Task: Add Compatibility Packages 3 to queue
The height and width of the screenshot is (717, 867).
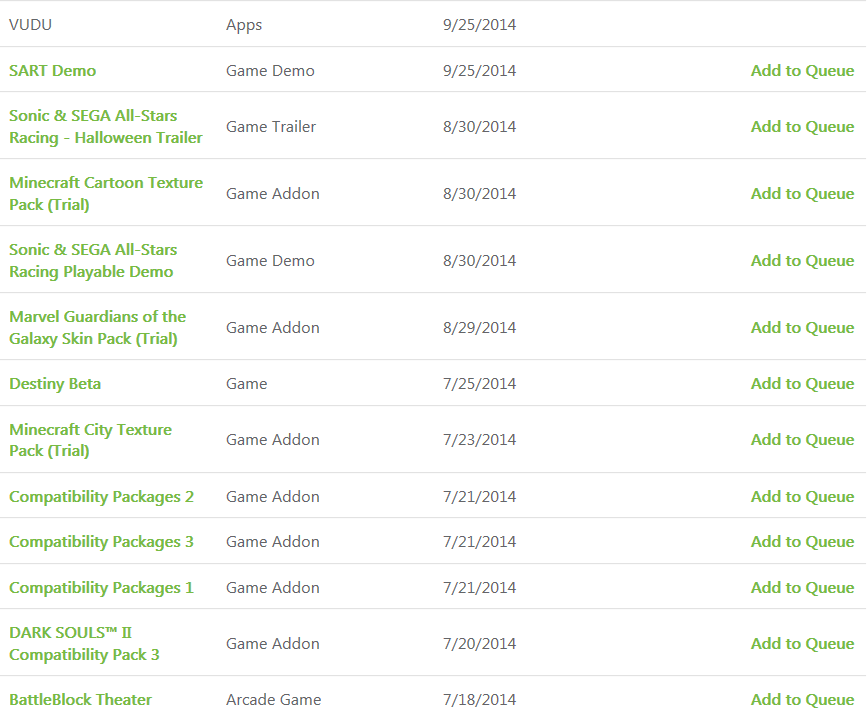Action: point(802,542)
